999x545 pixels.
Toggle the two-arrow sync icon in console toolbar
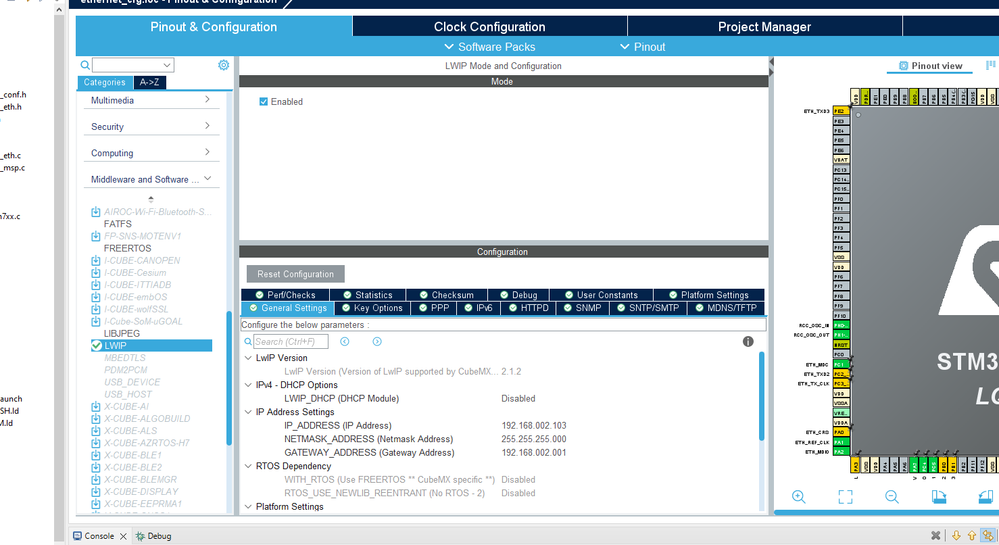988,536
